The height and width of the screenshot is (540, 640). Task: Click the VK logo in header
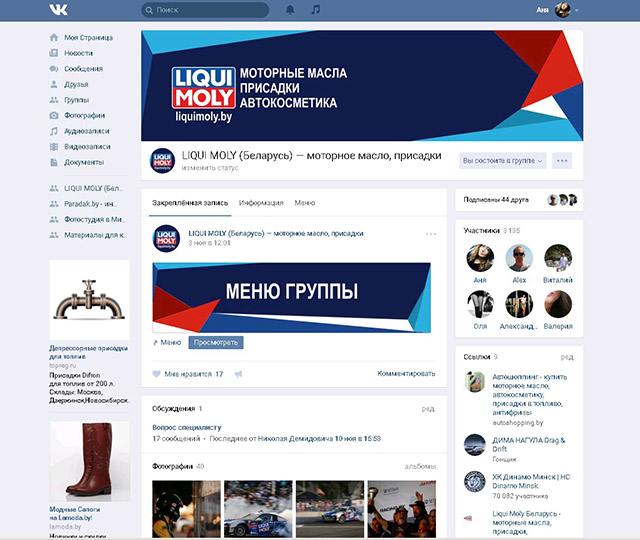tap(58, 10)
